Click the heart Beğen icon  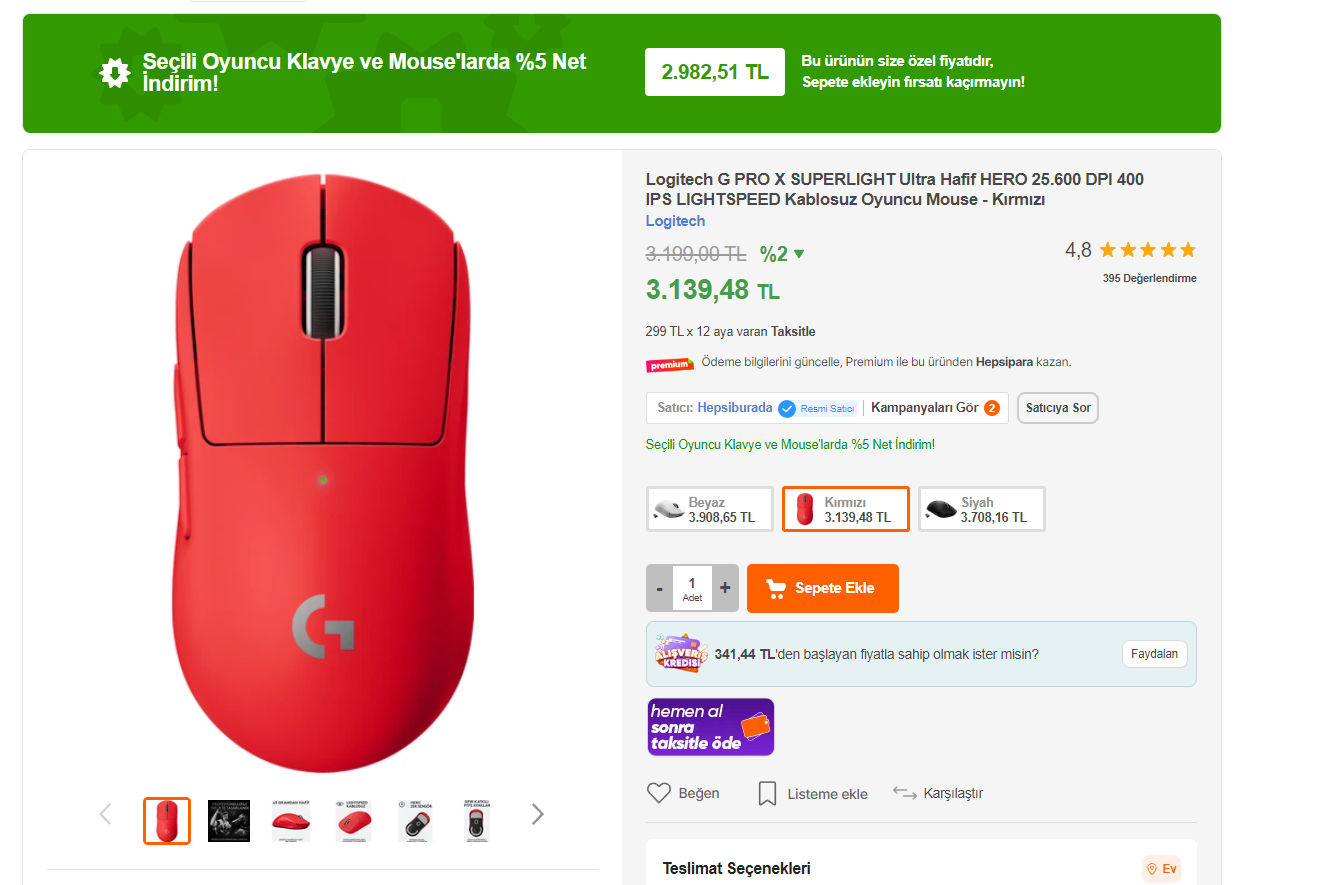click(x=659, y=793)
